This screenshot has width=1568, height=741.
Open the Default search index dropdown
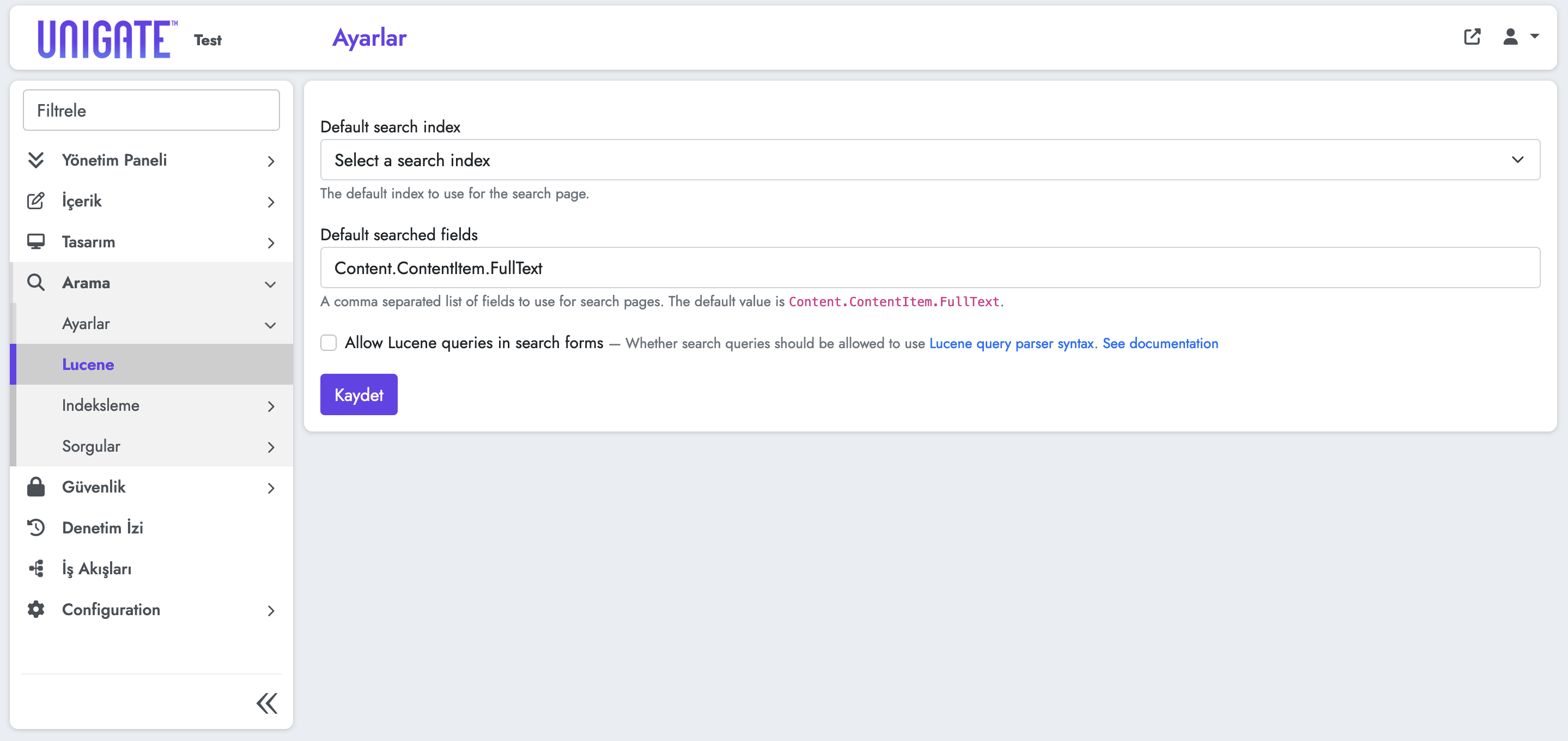[x=930, y=160]
